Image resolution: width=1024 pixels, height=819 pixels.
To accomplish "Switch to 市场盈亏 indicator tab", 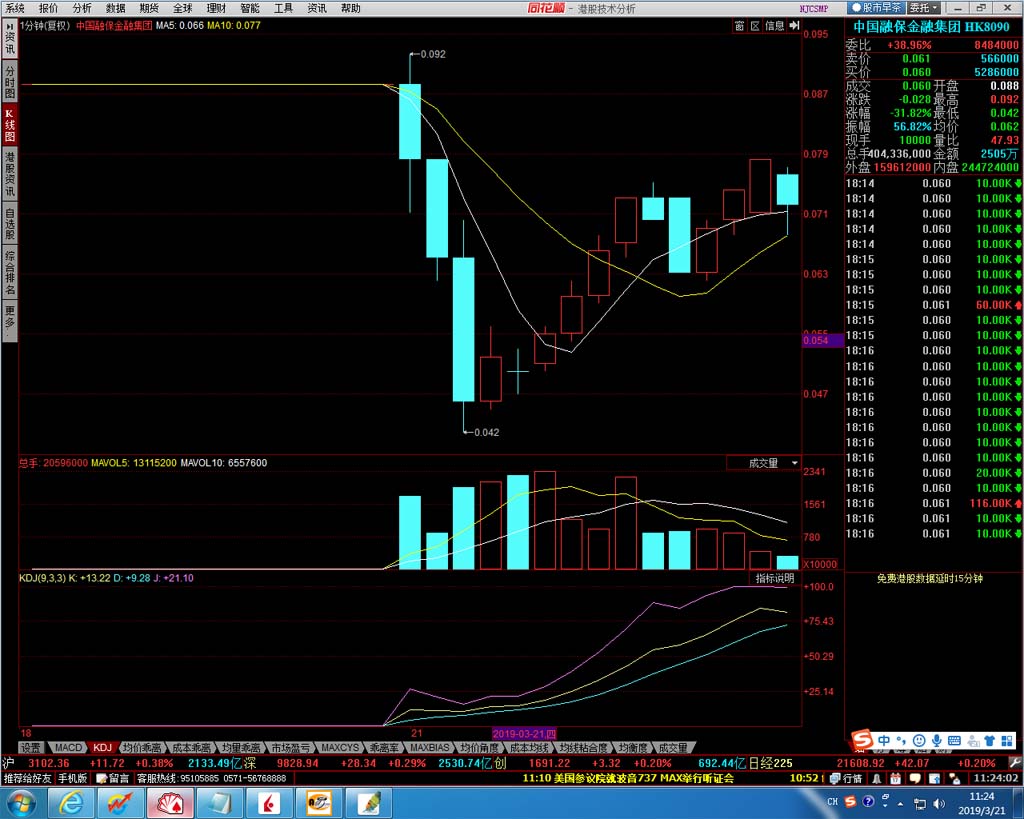I will tap(290, 748).
